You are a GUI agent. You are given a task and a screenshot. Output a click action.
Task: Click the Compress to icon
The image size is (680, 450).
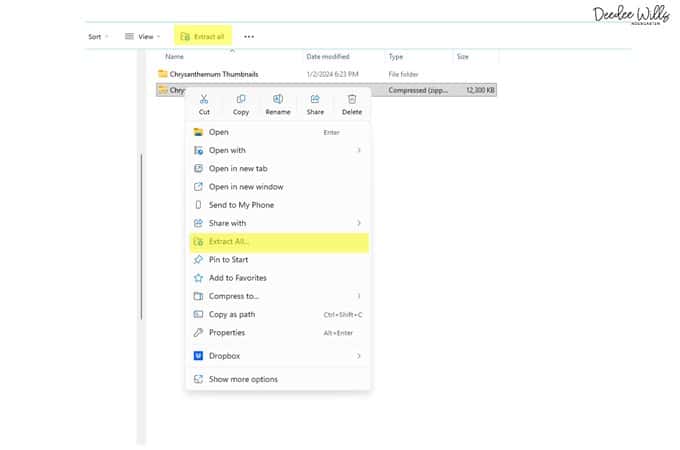pos(198,296)
